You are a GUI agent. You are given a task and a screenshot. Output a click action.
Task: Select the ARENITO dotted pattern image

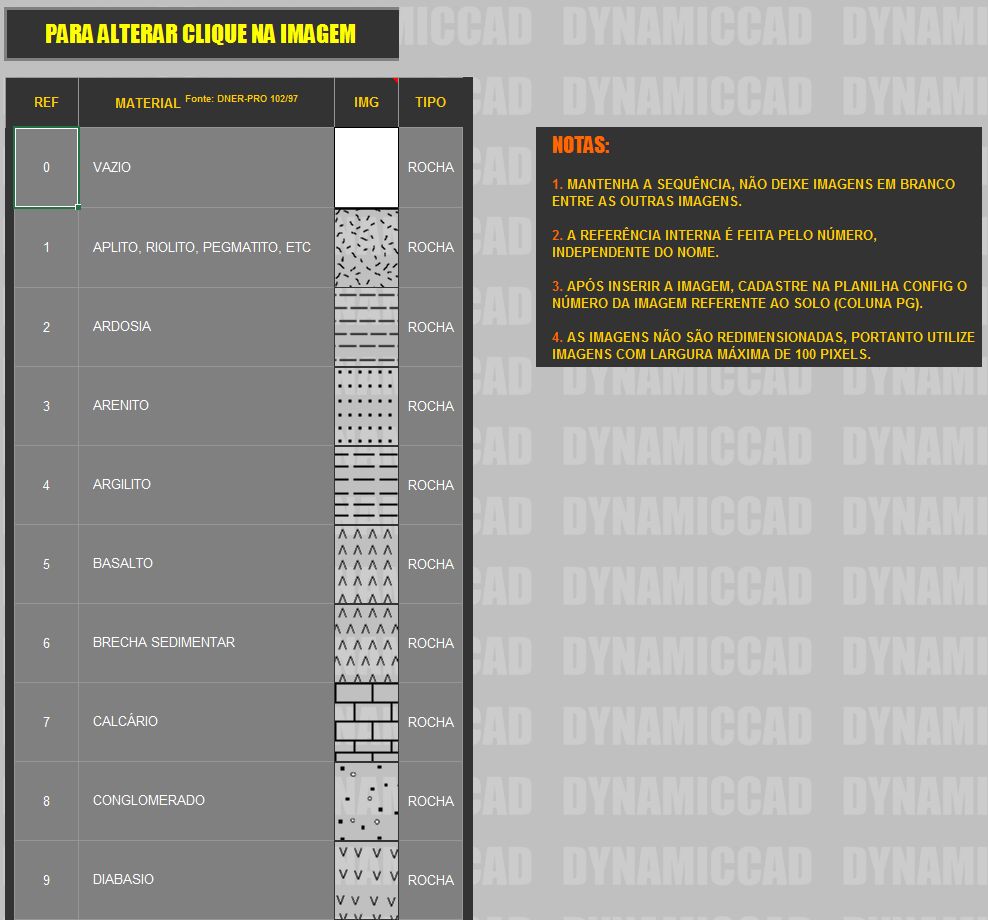pos(366,406)
